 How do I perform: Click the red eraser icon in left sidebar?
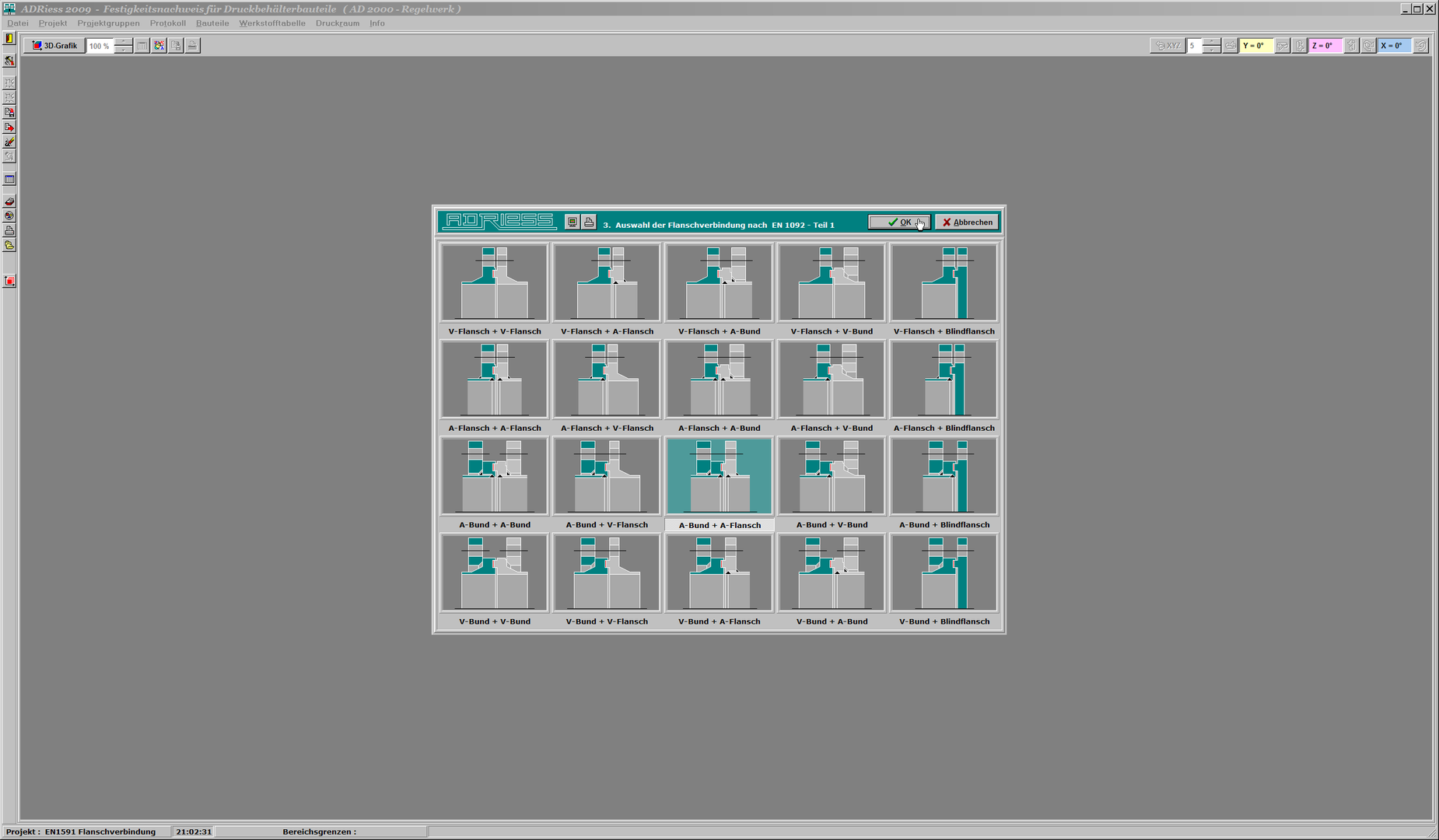(x=9, y=201)
